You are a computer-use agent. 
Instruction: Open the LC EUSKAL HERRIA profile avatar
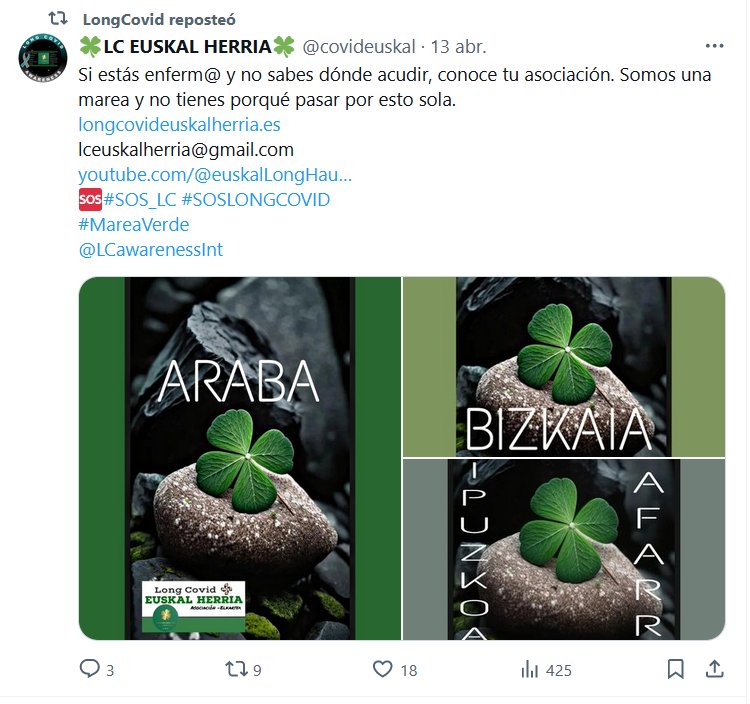point(43,58)
